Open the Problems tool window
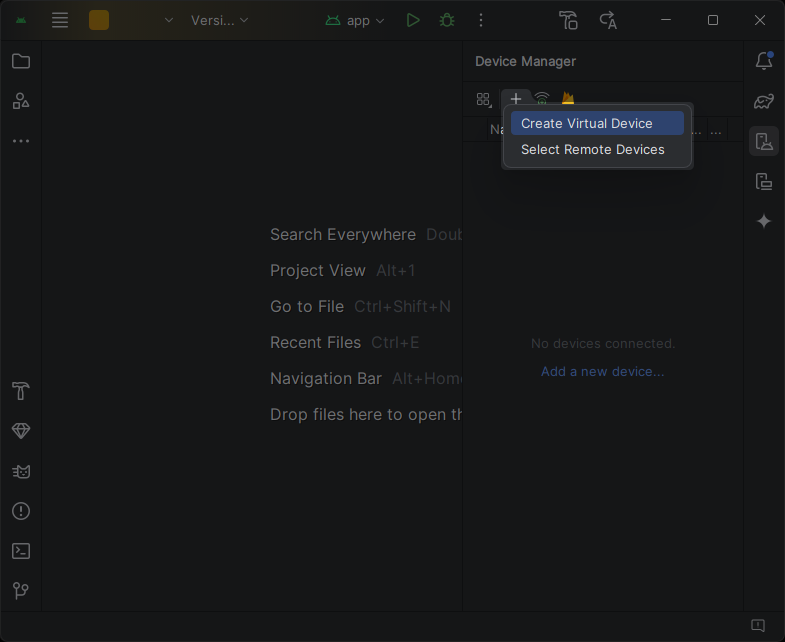785x642 pixels. point(21,511)
